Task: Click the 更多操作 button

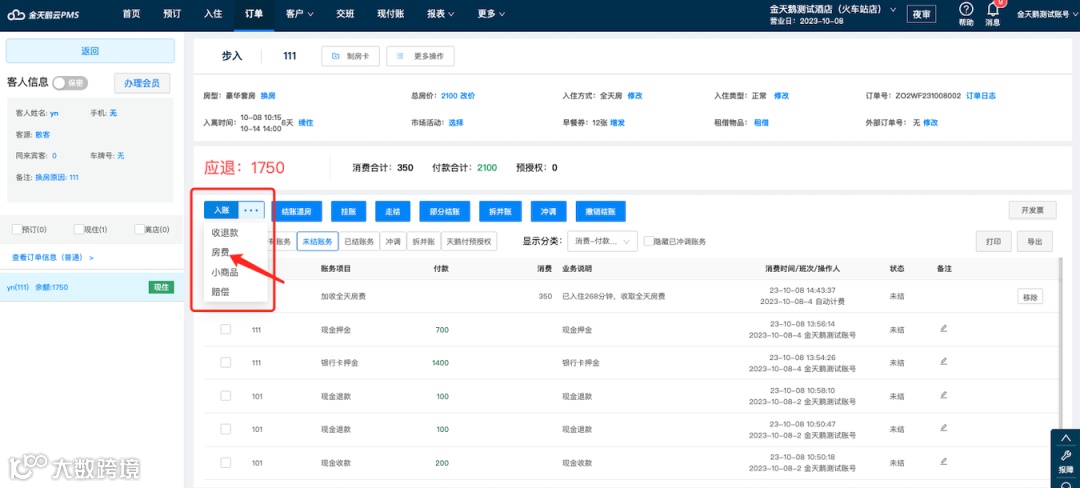Action: tap(420, 56)
